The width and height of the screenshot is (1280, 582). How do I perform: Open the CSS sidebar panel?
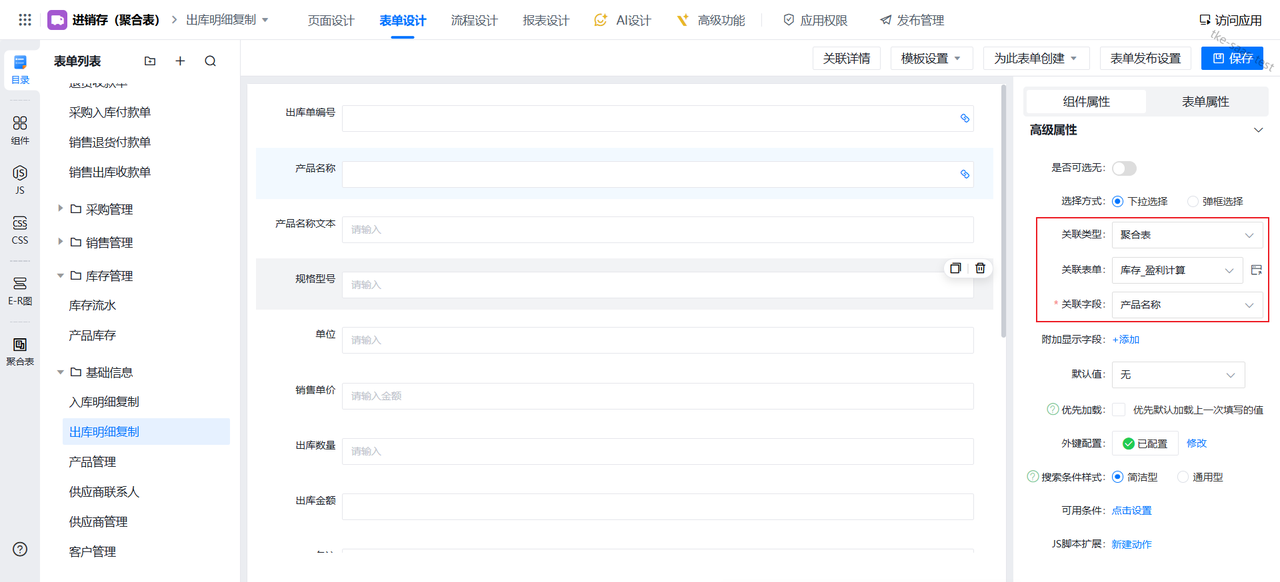pyautogui.click(x=20, y=230)
